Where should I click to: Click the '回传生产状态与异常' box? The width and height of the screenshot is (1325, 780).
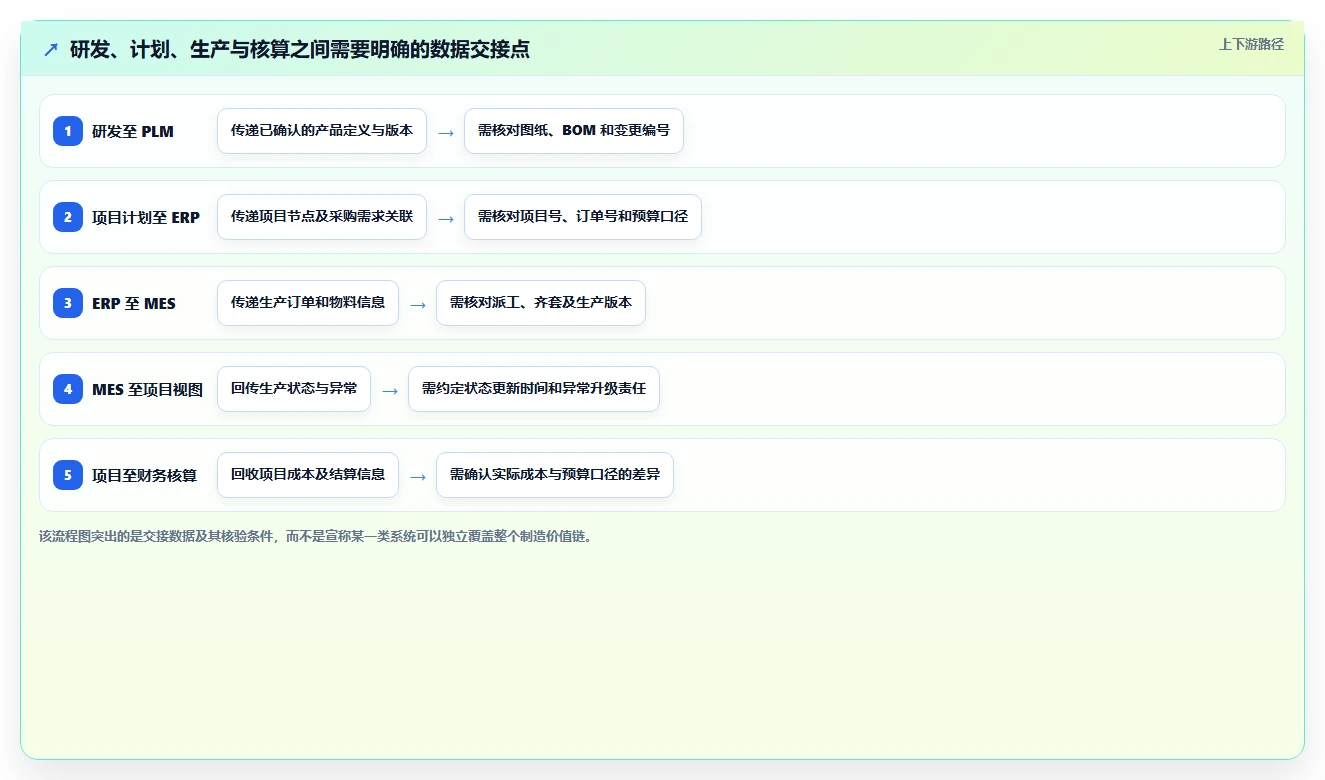tap(294, 389)
